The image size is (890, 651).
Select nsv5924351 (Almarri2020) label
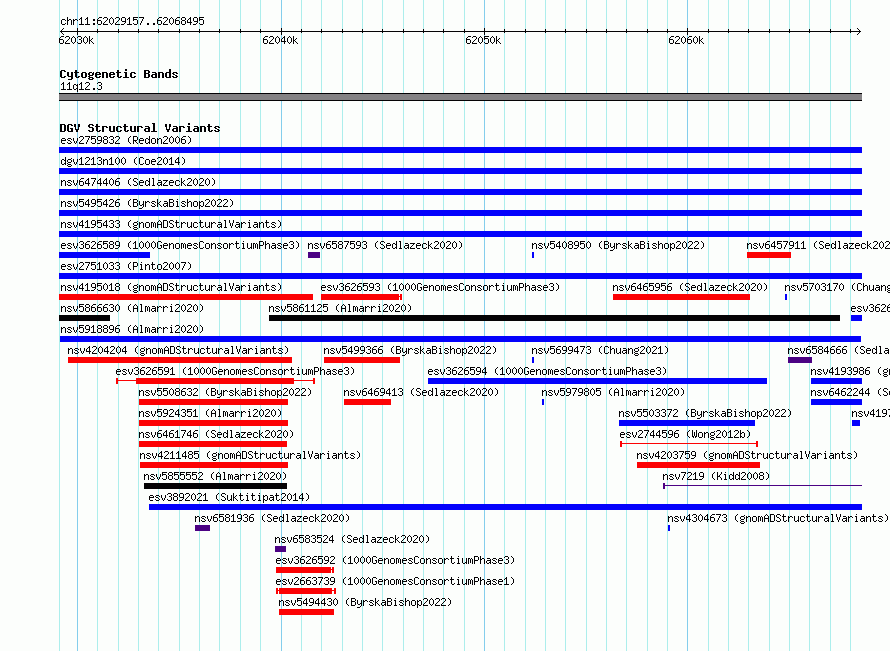pos(210,413)
